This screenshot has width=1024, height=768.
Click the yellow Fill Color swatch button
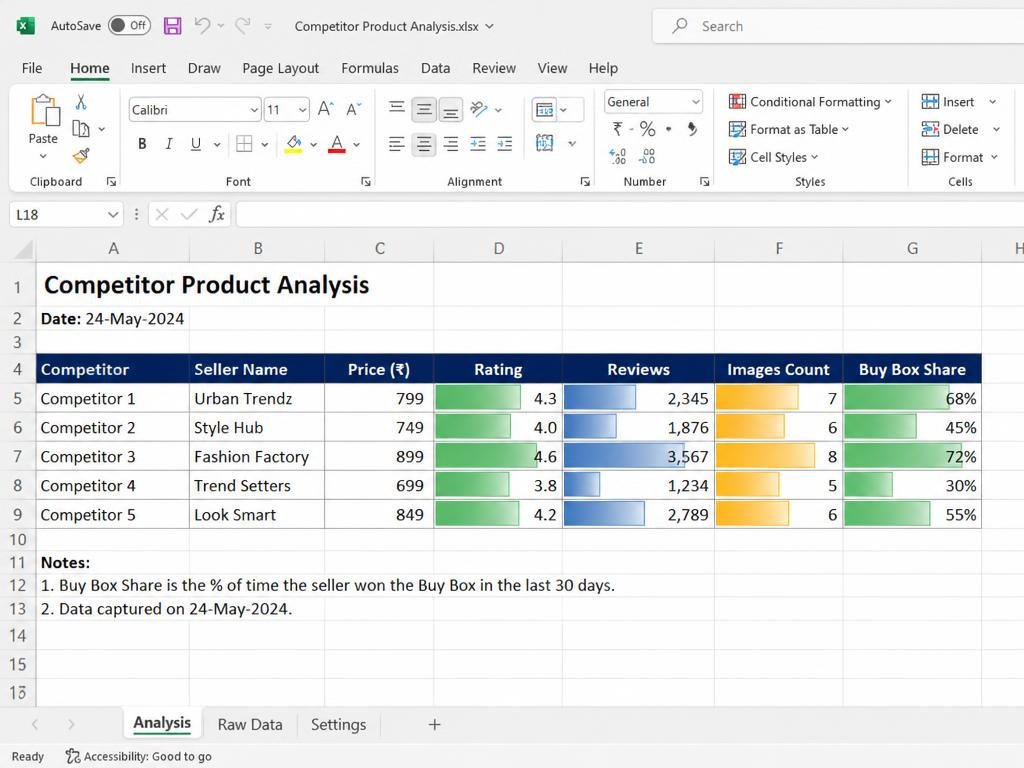(x=293, y=144)
